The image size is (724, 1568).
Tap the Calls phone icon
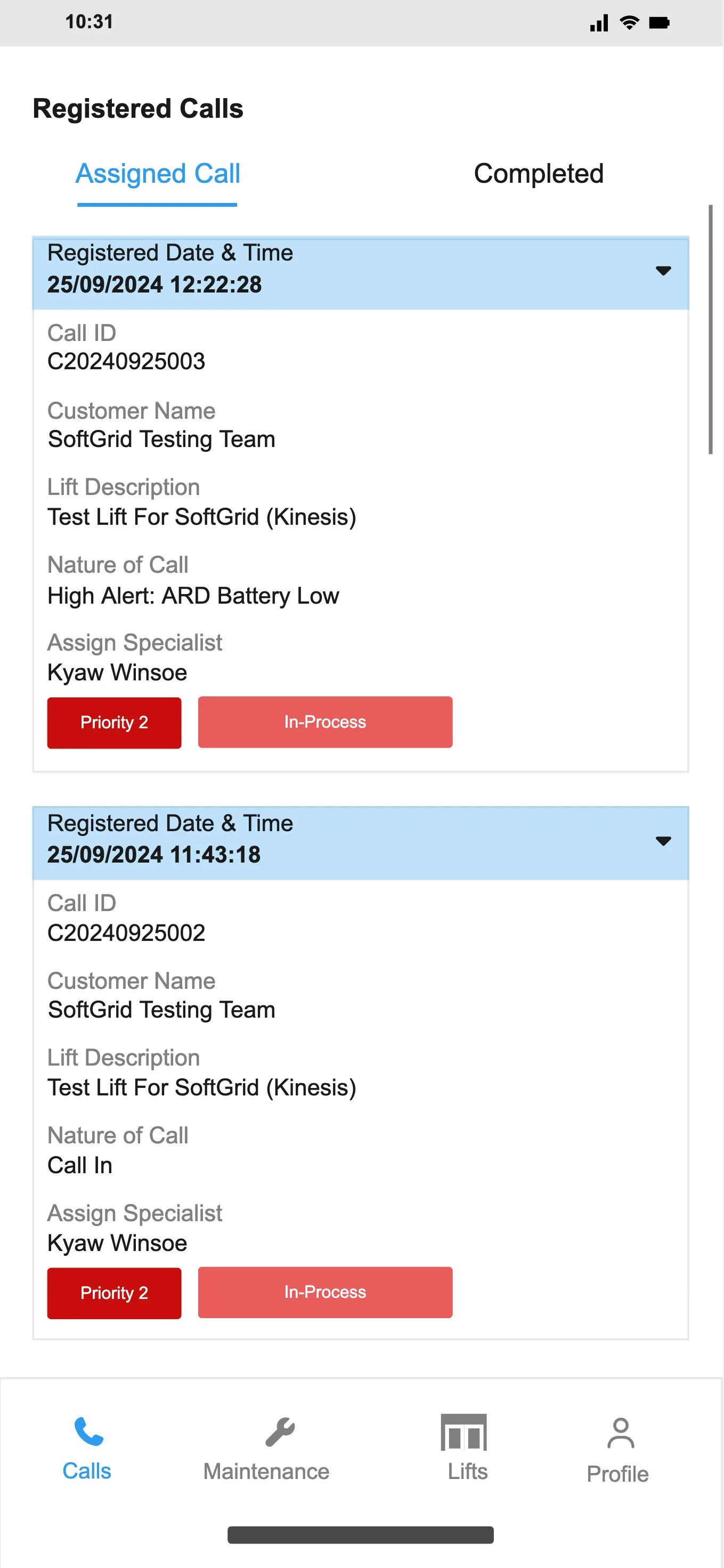[88, 1432]
